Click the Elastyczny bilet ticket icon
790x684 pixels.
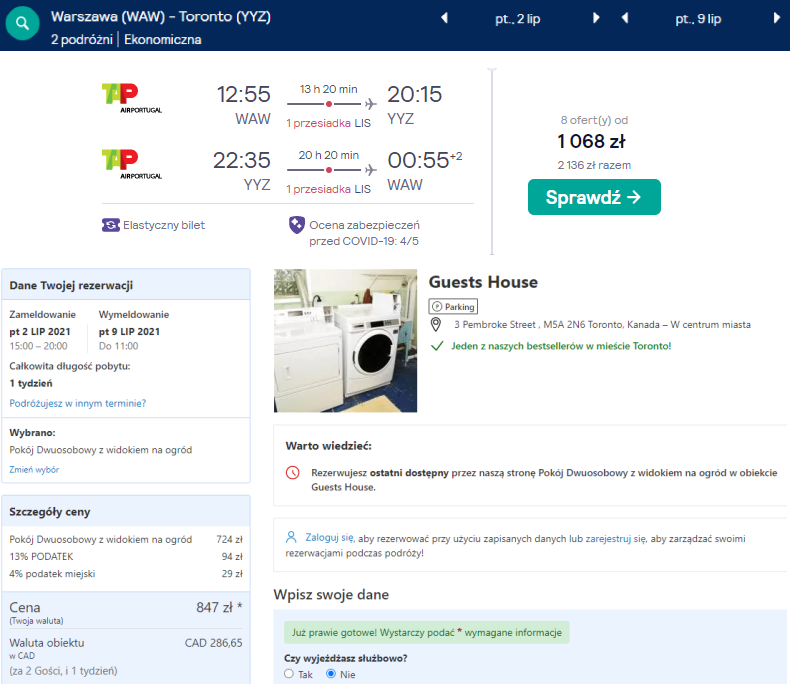point(110,225)
